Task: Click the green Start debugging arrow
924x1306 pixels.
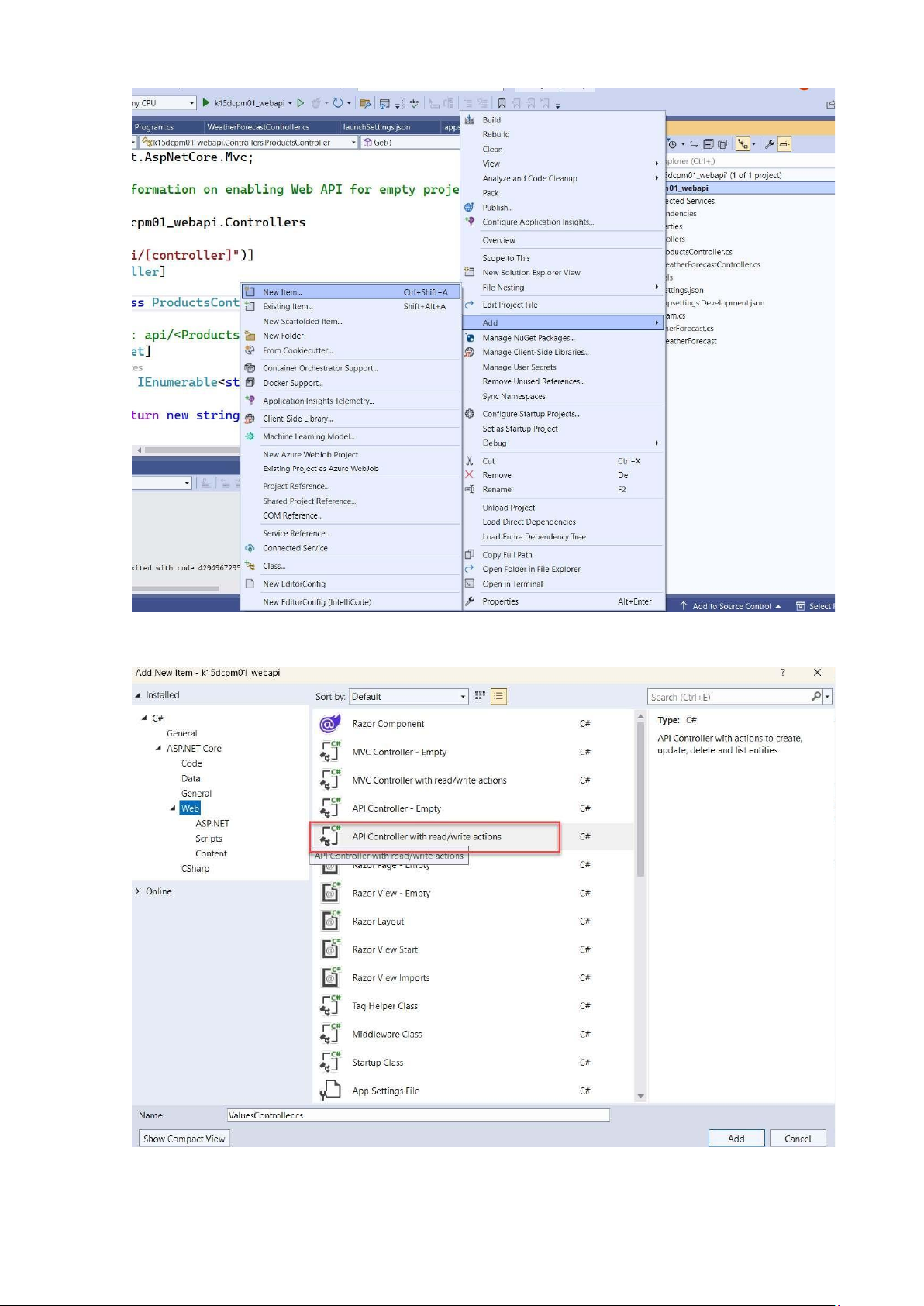Action: pos(206,102)
